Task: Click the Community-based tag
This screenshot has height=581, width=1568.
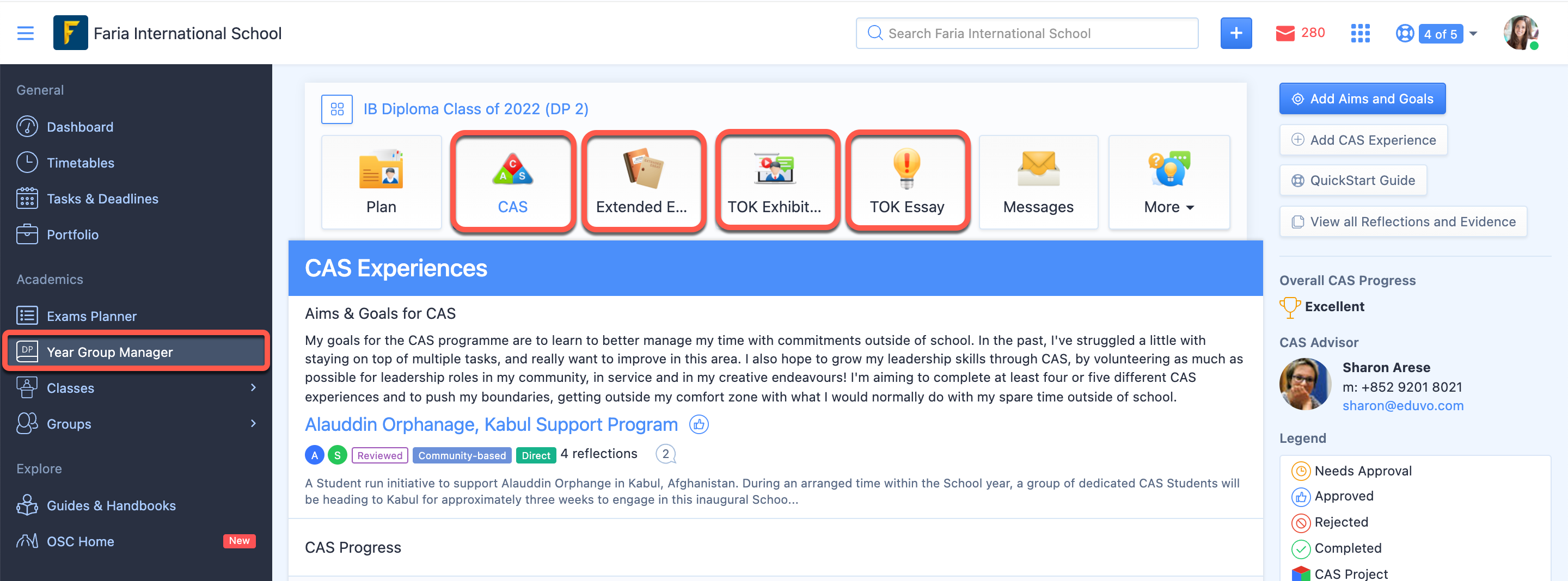Action: tap(461, 455)
